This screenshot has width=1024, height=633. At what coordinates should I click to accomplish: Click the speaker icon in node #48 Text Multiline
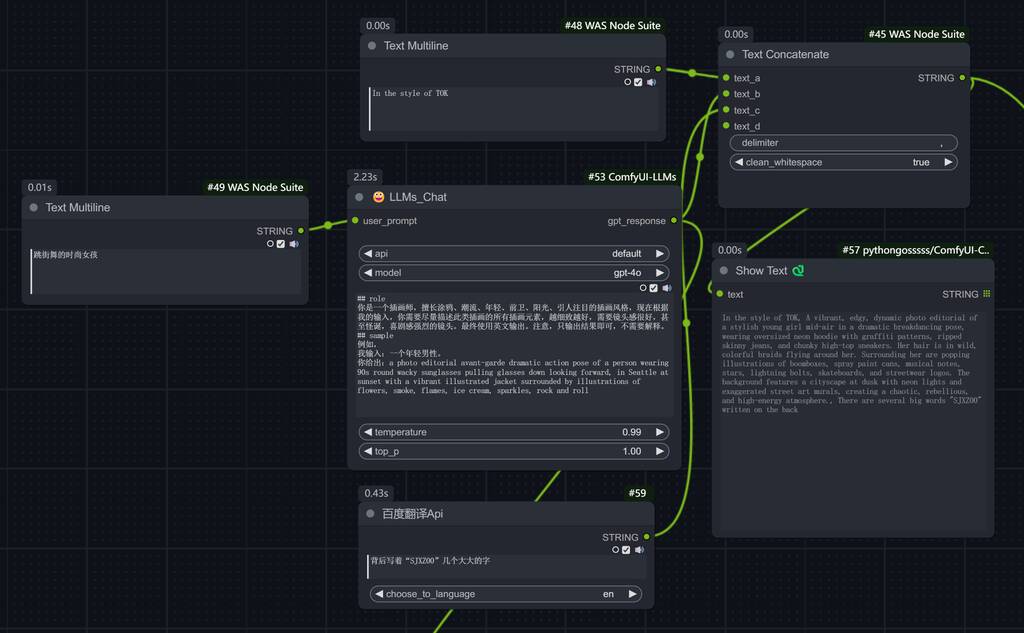[652, 82]
